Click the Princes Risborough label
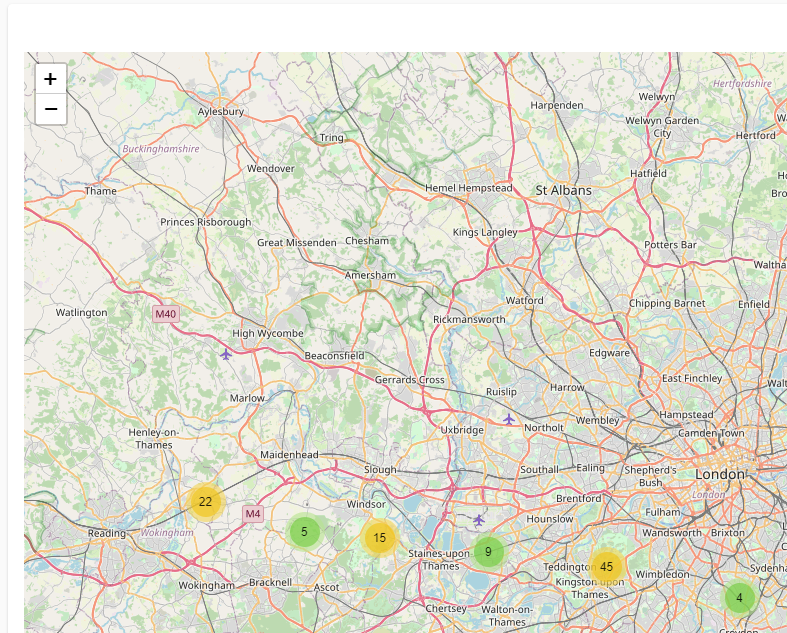Viewport: 787px width, 633px height. point(205,222)
